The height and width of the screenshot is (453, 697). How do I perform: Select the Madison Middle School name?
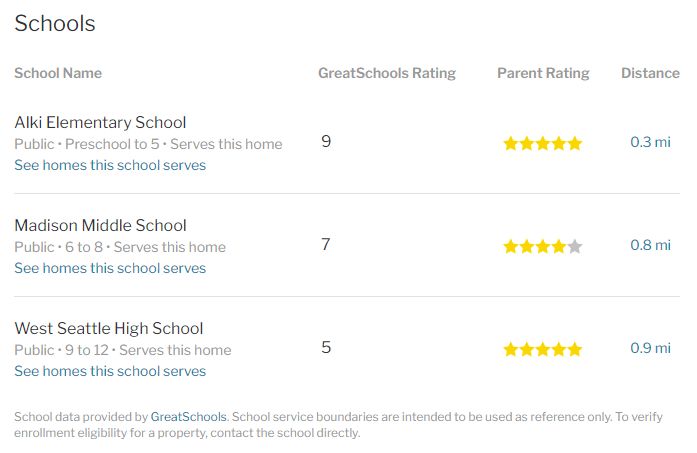pos(100,225)
